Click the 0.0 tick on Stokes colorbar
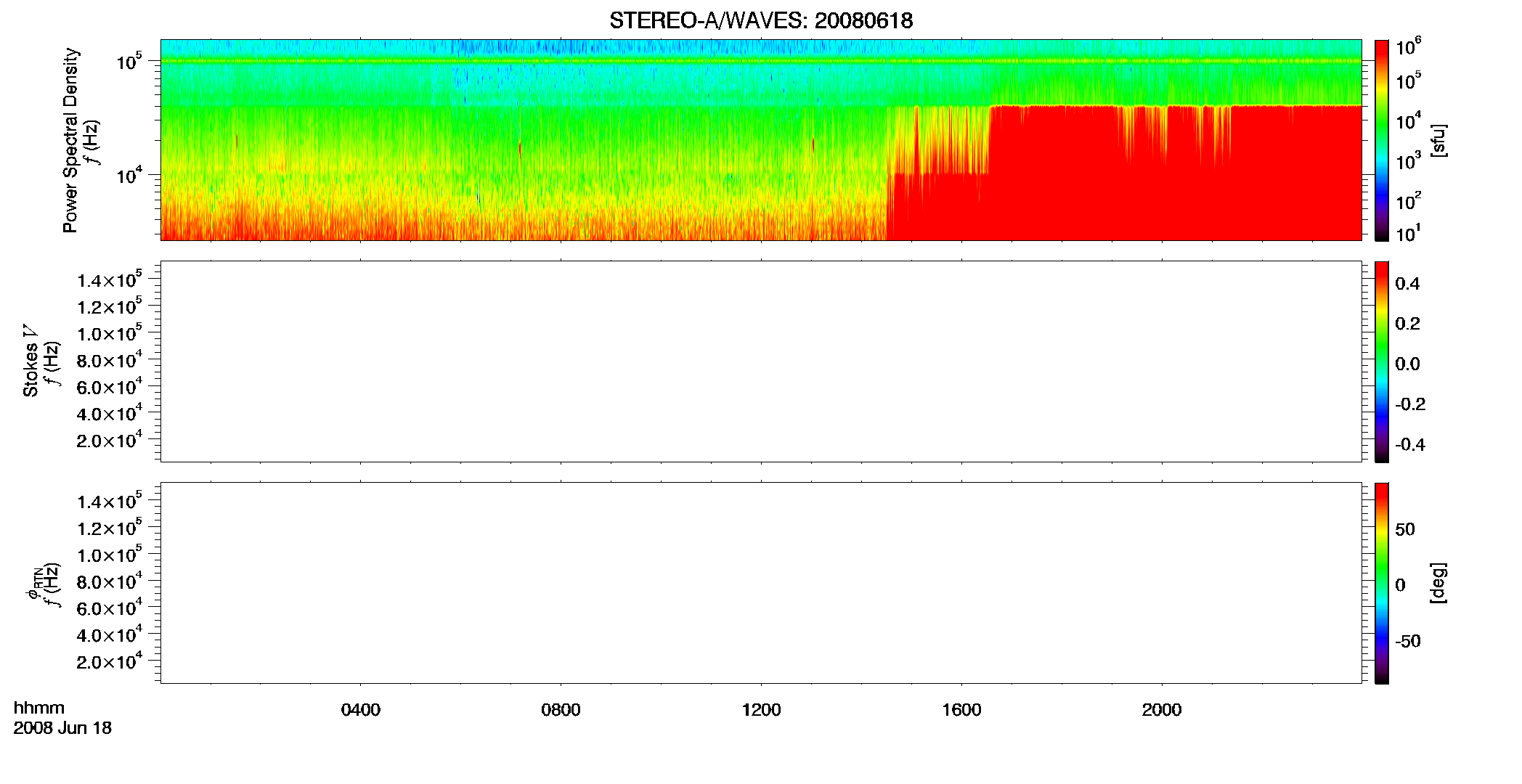The image size is (1522, 784). (1407, 364)
